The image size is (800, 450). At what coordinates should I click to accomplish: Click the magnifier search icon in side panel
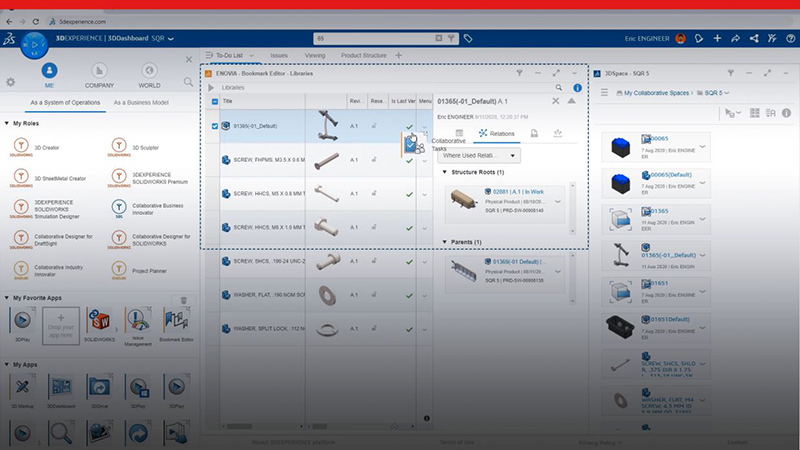click(188, 82)
